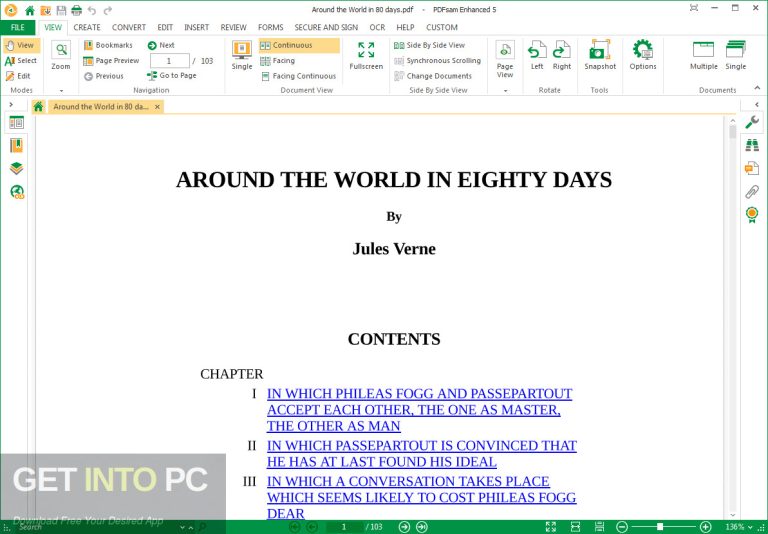Rotate page Right
The image size is (768, 534).
(562, 55)
